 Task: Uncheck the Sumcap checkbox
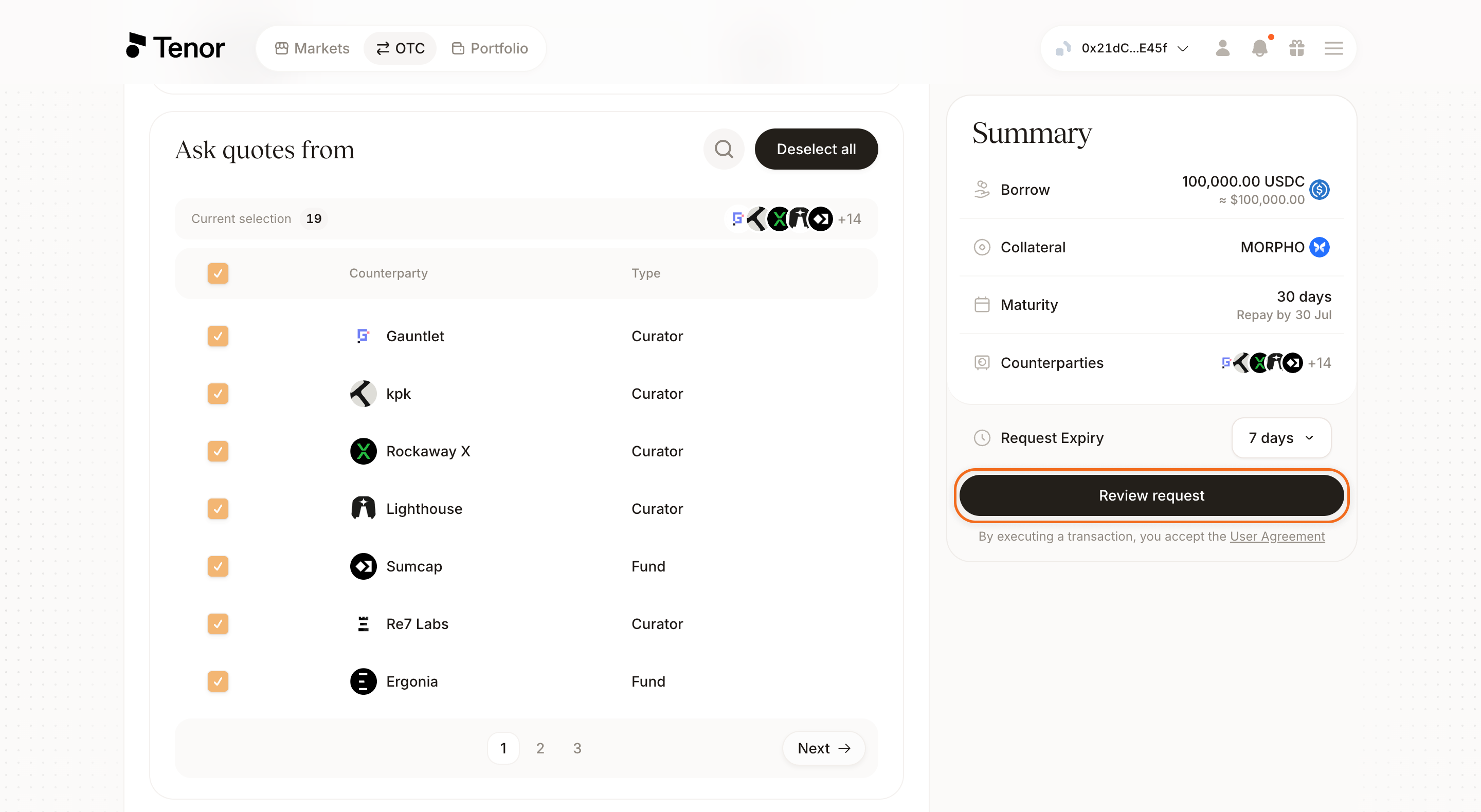218,566
